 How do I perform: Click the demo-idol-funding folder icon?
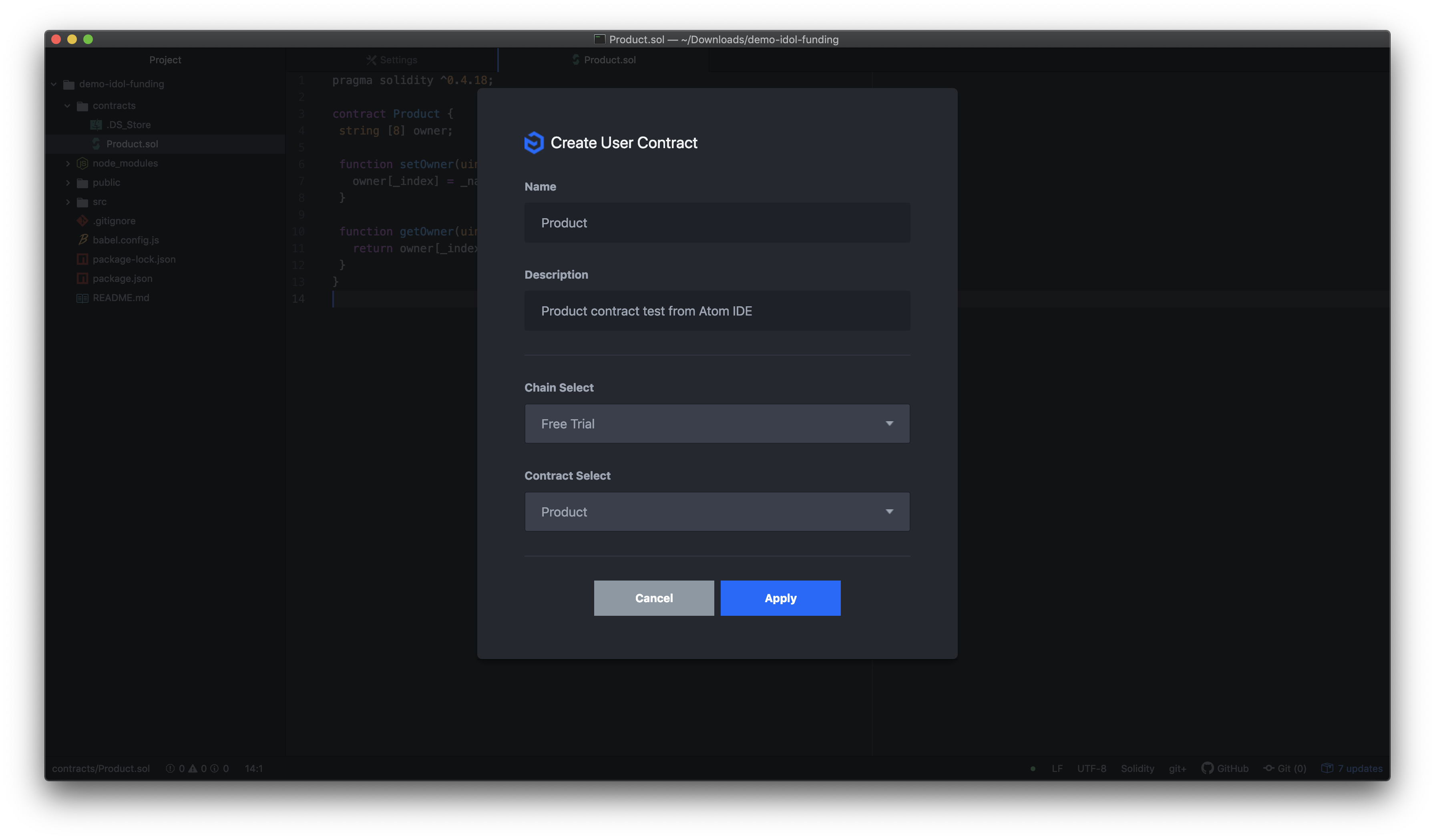point(69,84)
